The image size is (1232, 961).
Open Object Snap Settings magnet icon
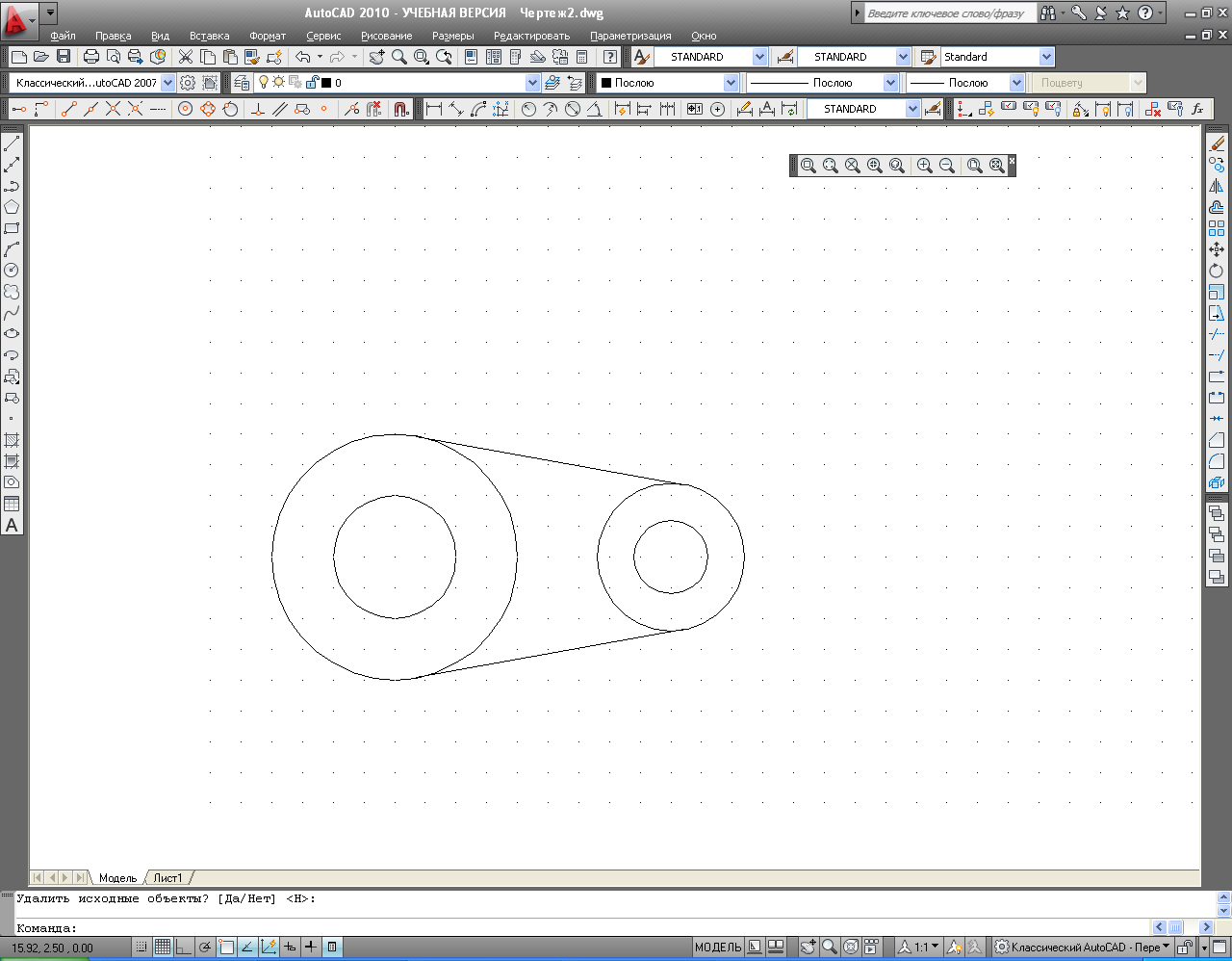[401, 109]
